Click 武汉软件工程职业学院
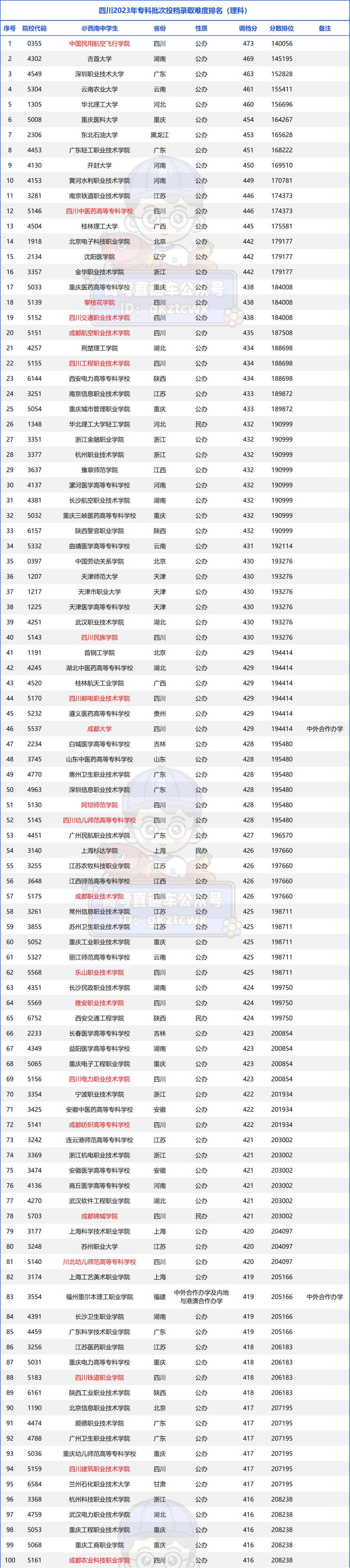Image resolution: width=350 pixels, height=1568 pixels. [x=99, y=1200]
